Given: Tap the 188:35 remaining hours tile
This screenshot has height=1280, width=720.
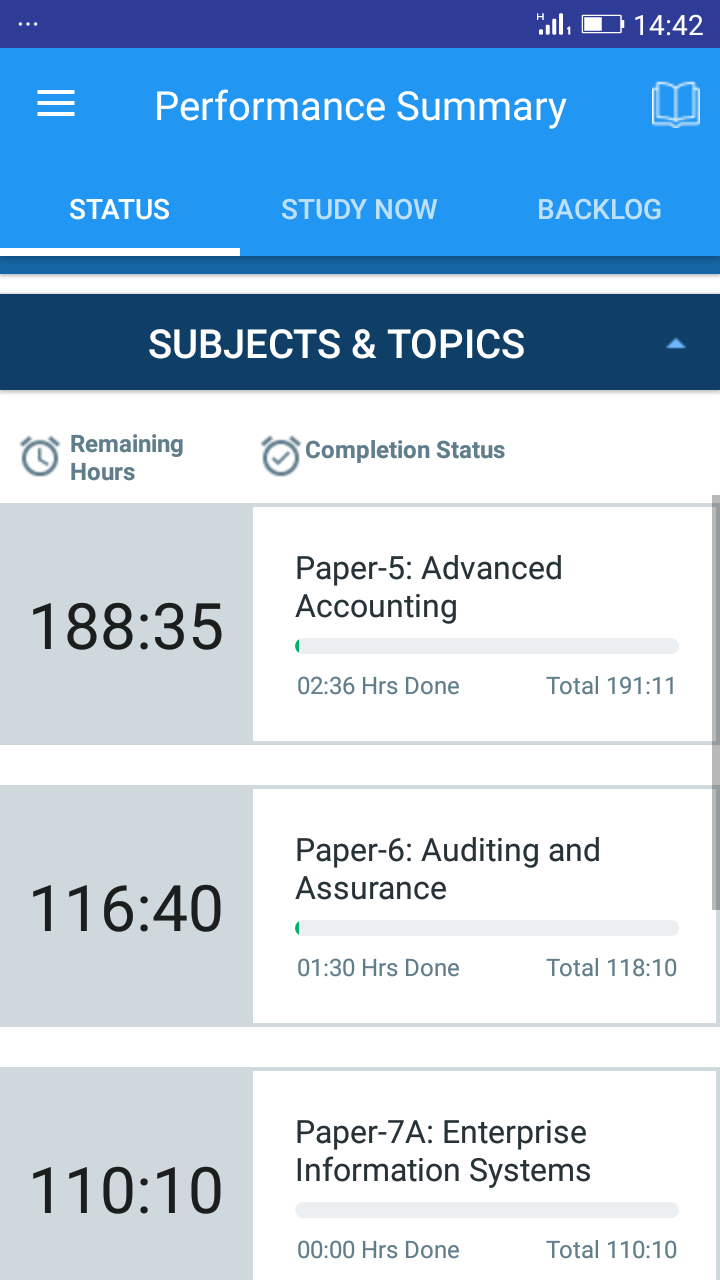Looking at the screenshot, I should point(126,625).
